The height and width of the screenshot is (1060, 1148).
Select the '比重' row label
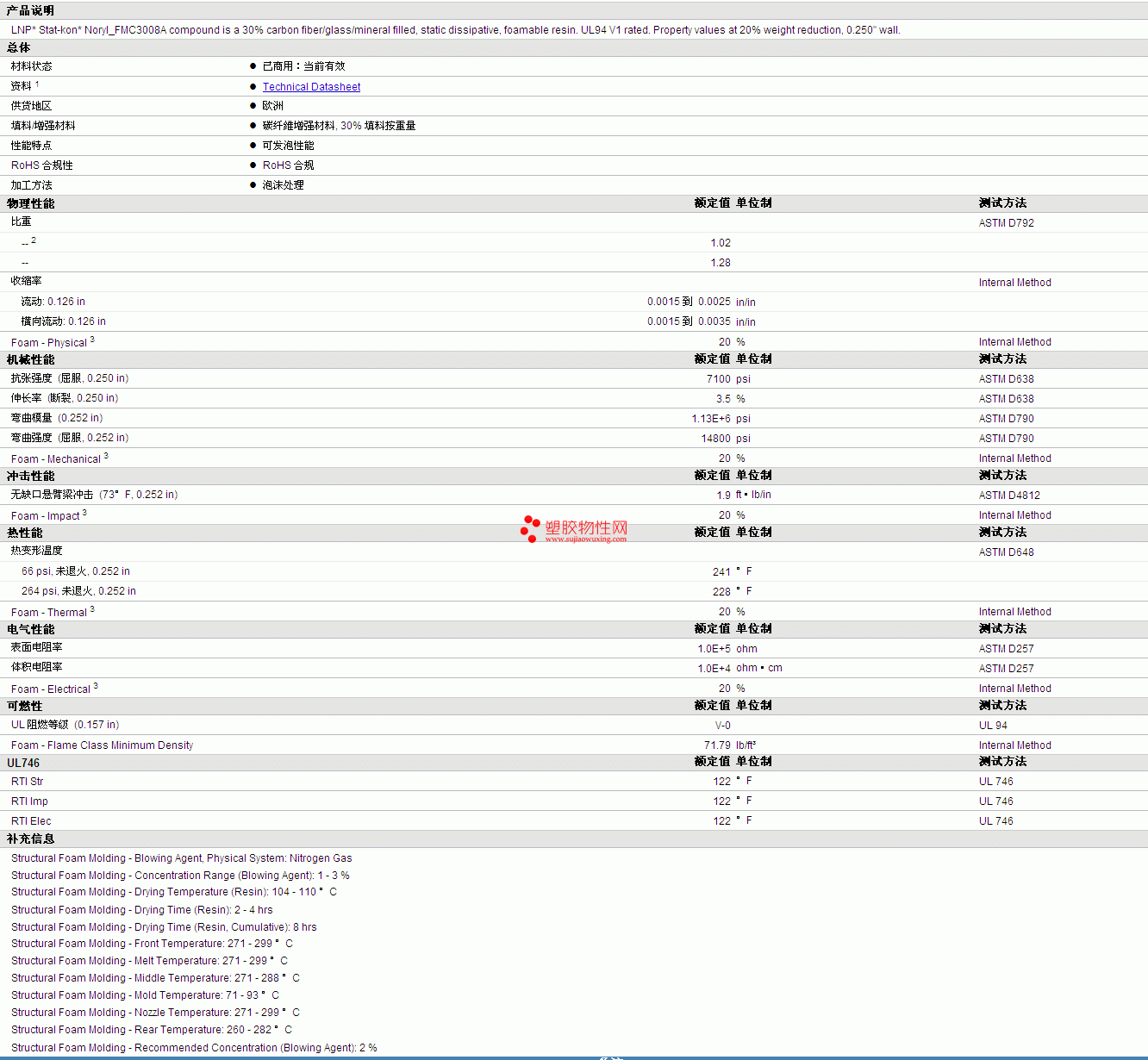pyautogui.click(x=22, y=222)
